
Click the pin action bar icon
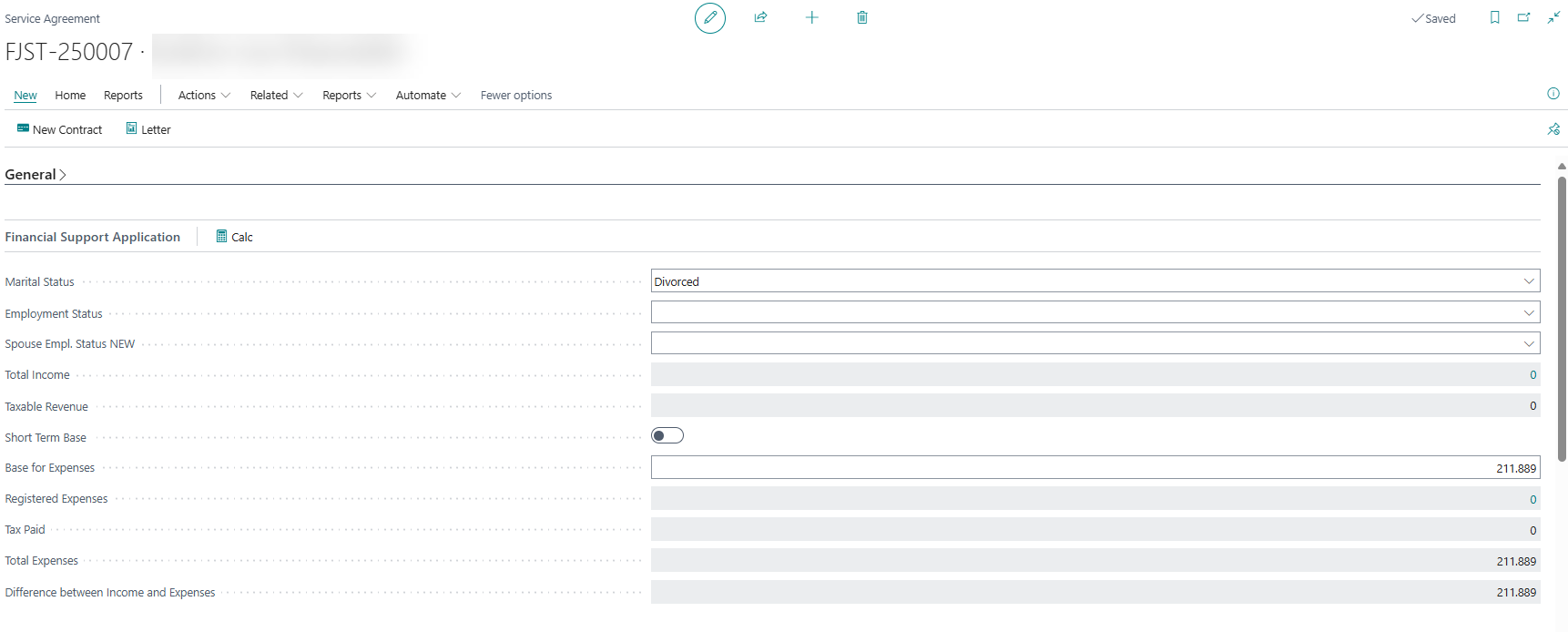coord(1553,129)
